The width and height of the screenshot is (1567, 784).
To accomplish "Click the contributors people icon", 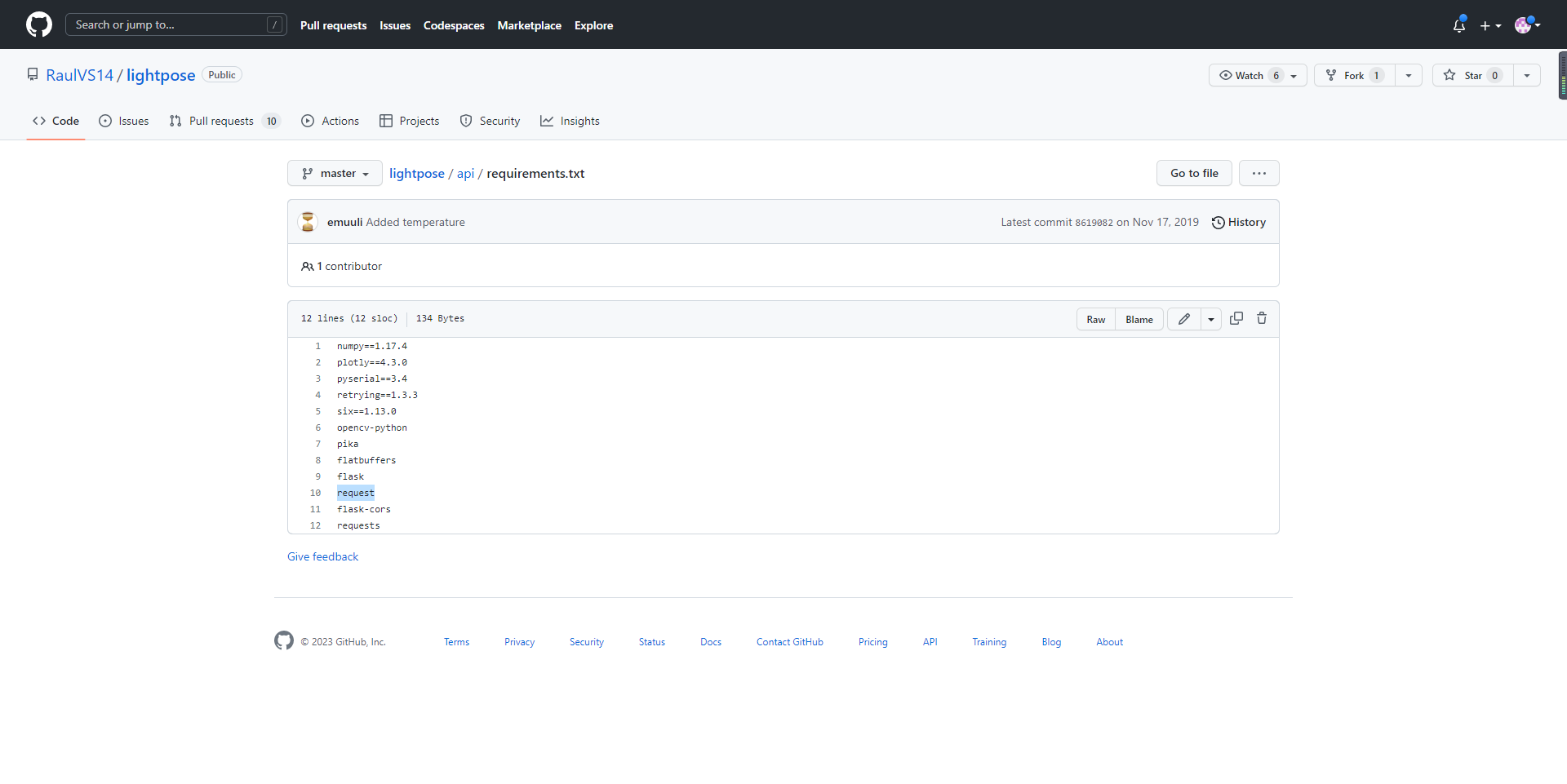I will tap(308, 266).
